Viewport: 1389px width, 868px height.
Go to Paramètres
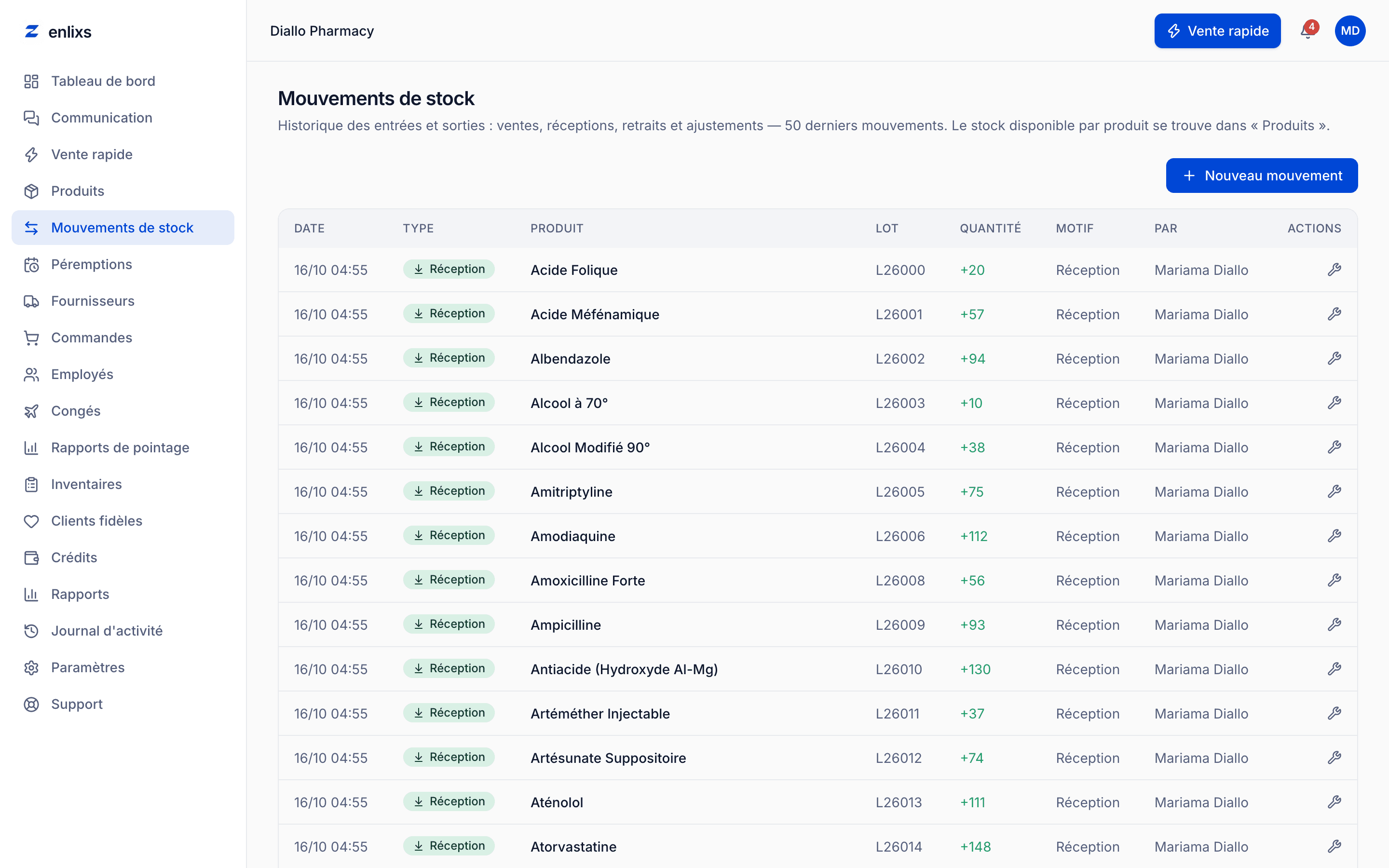[x=123, y=668]
